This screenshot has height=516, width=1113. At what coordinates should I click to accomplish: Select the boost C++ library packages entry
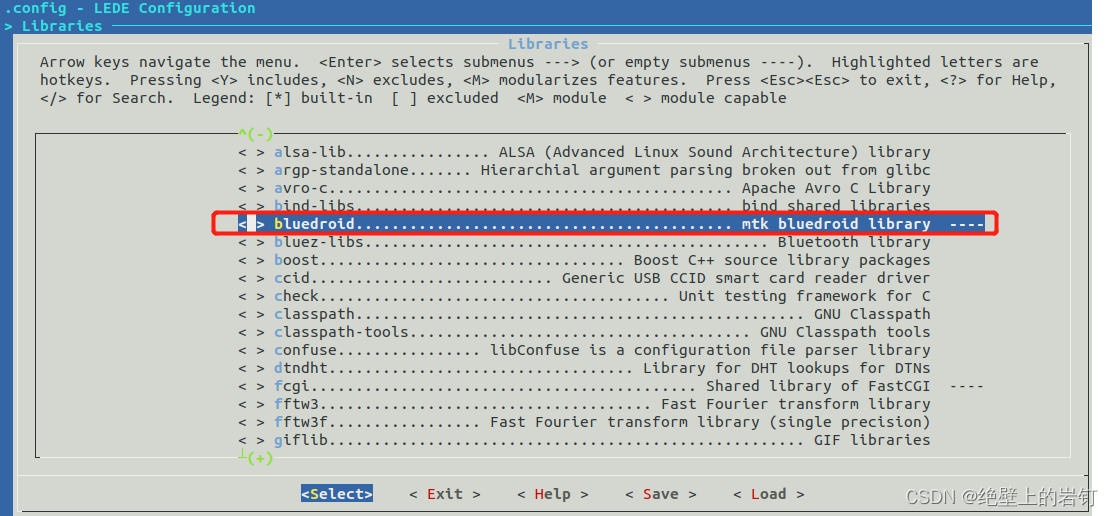pyautogui.click(x=584, y=260)
